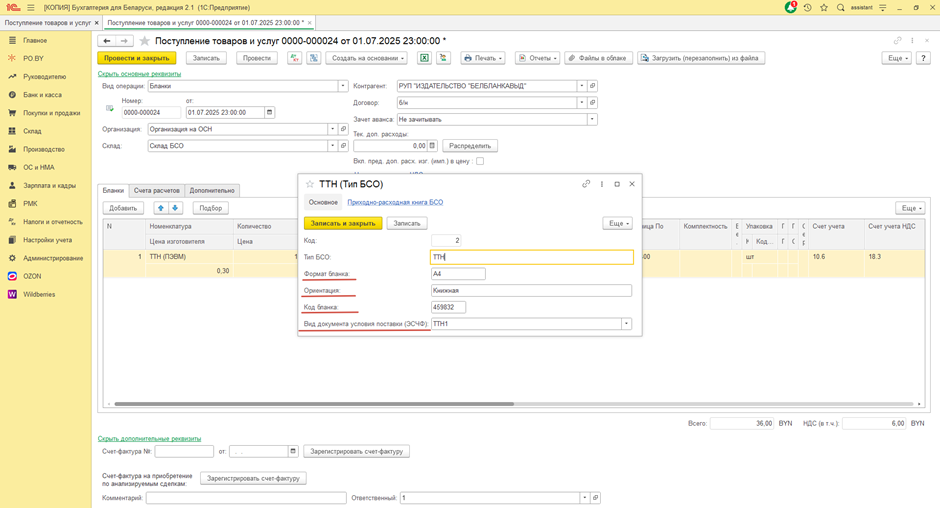
Task: Click Распределить button
Action: [x=470, y=146]
